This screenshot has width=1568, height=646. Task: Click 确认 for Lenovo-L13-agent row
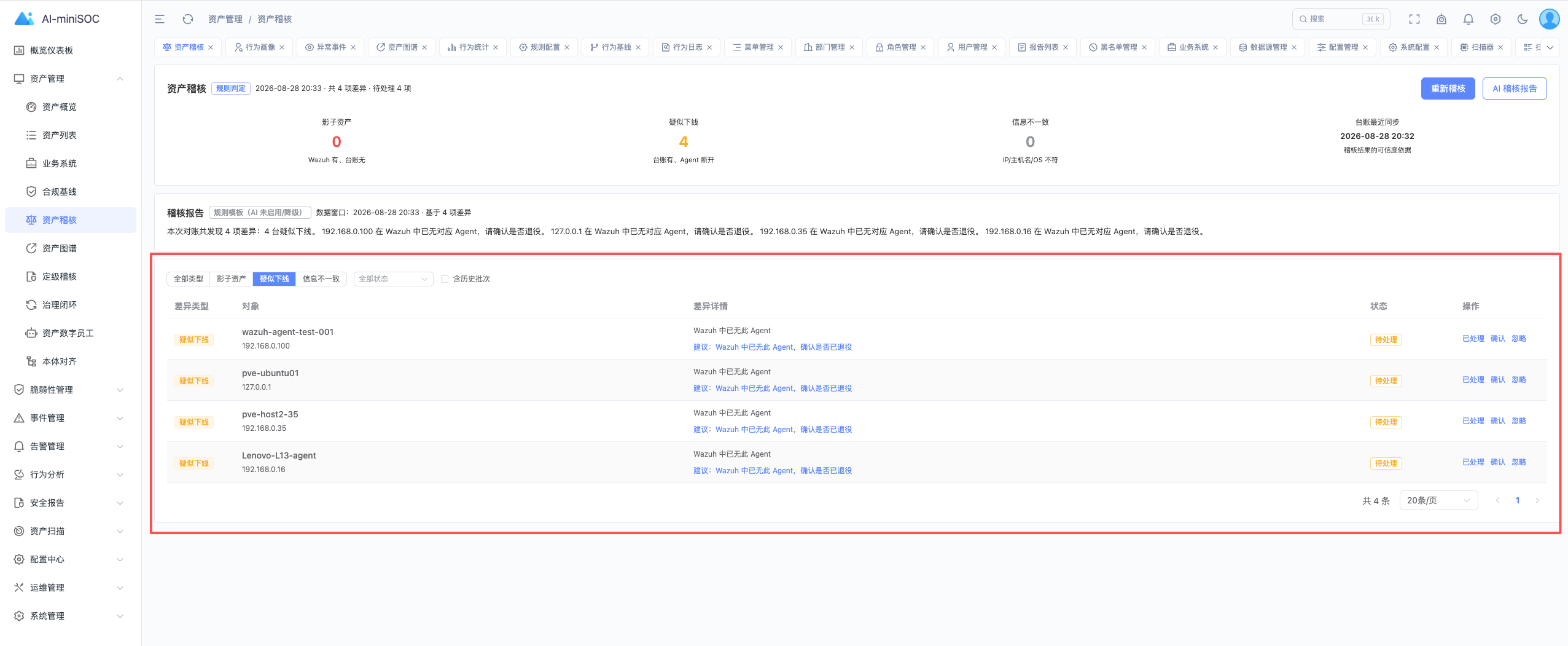1498,462
